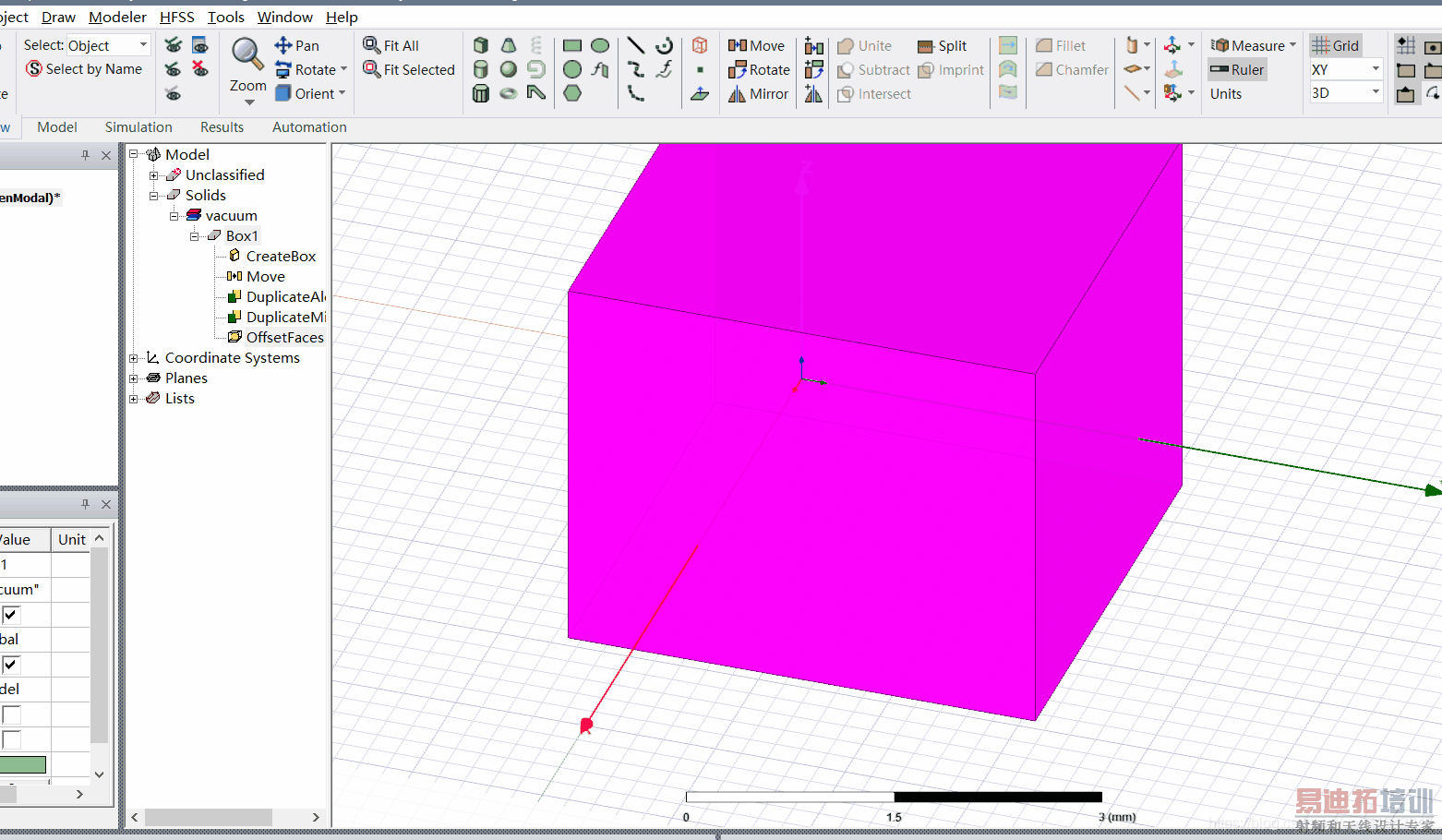1442x840 pixels.
Task: Open the Zoom magnifier tool
Action: [247, 54]
